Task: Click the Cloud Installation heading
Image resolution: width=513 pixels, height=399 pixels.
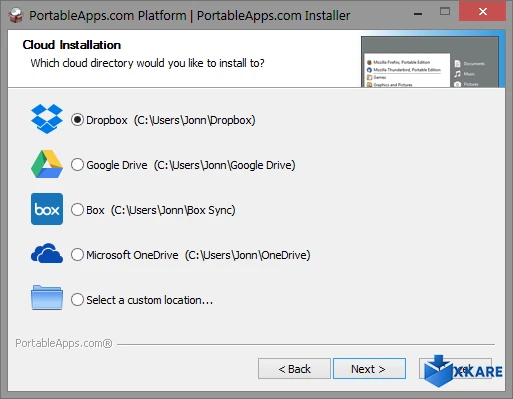Action: [x=72, y=45]
